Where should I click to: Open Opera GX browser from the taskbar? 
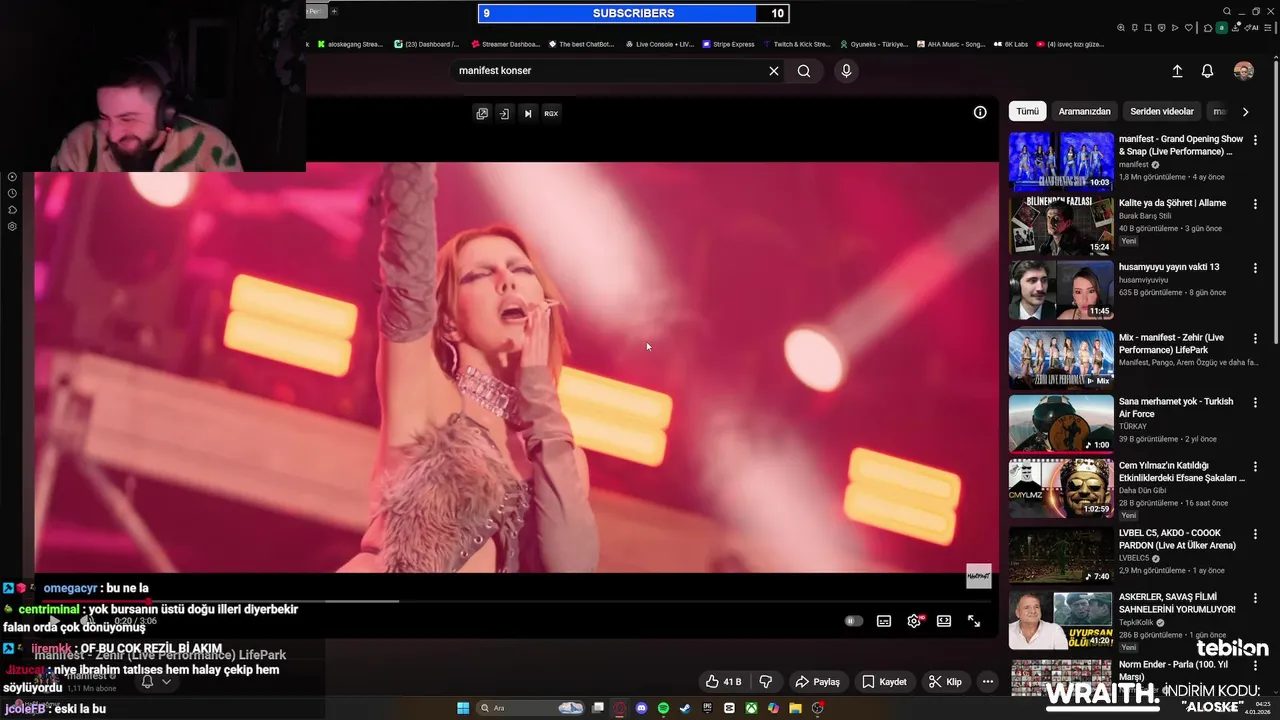[x=619, y=708]
